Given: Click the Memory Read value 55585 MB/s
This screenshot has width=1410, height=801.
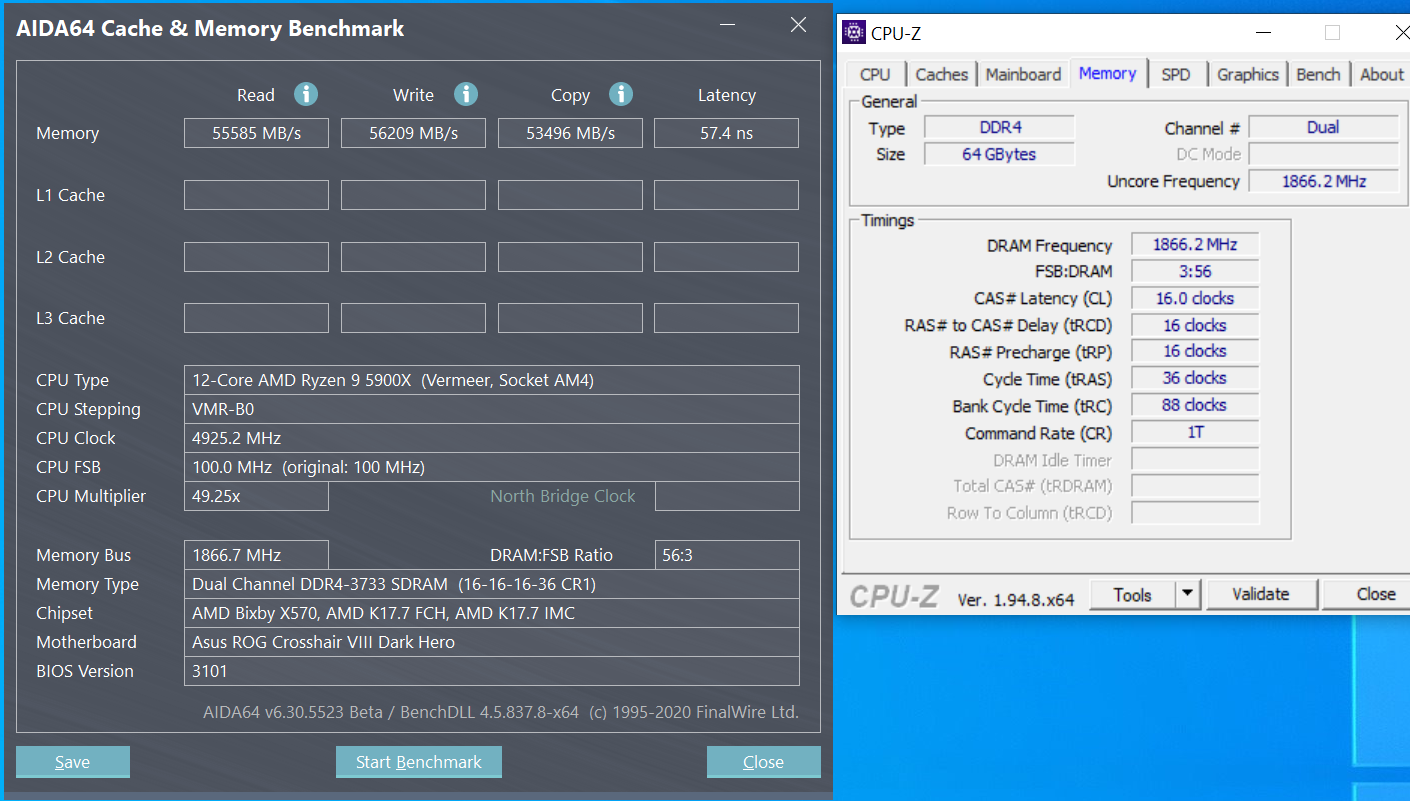Looking at the screenshot, I should (x=256, y=133).
